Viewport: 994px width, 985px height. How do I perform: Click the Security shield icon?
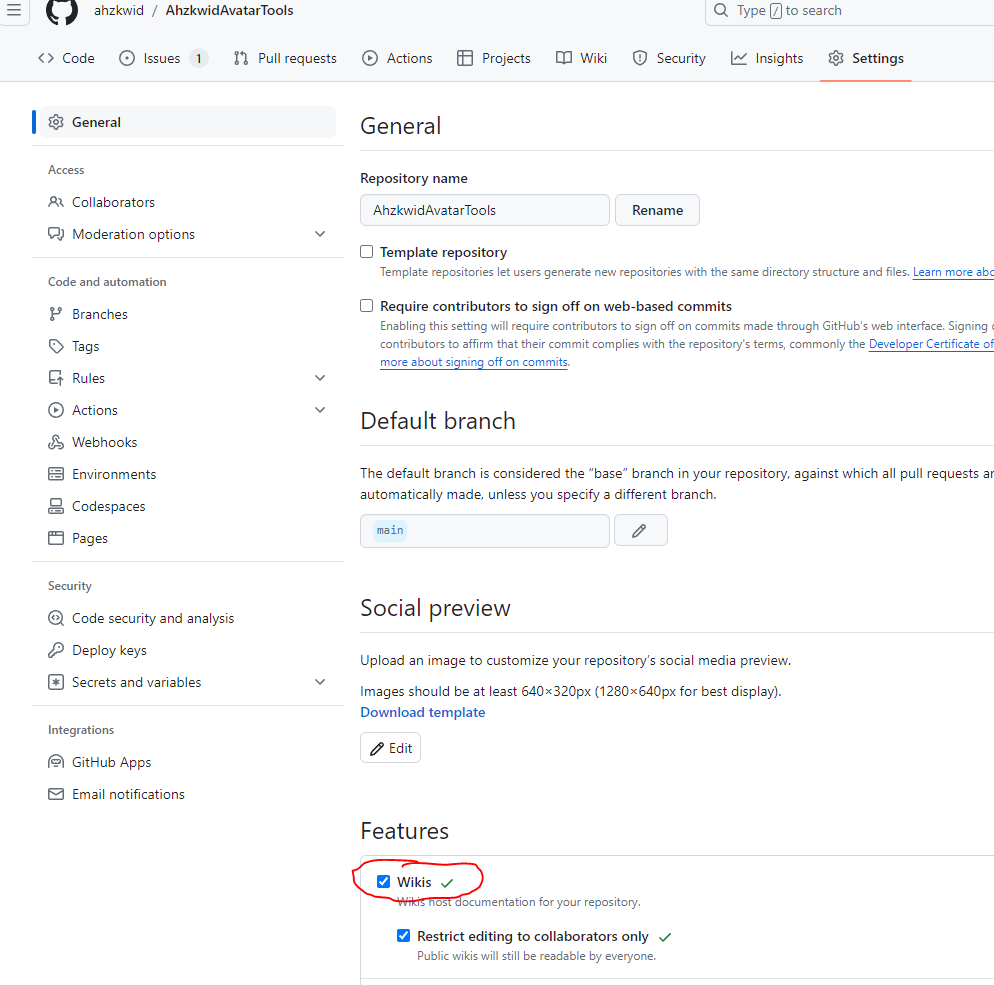(640, 58)
